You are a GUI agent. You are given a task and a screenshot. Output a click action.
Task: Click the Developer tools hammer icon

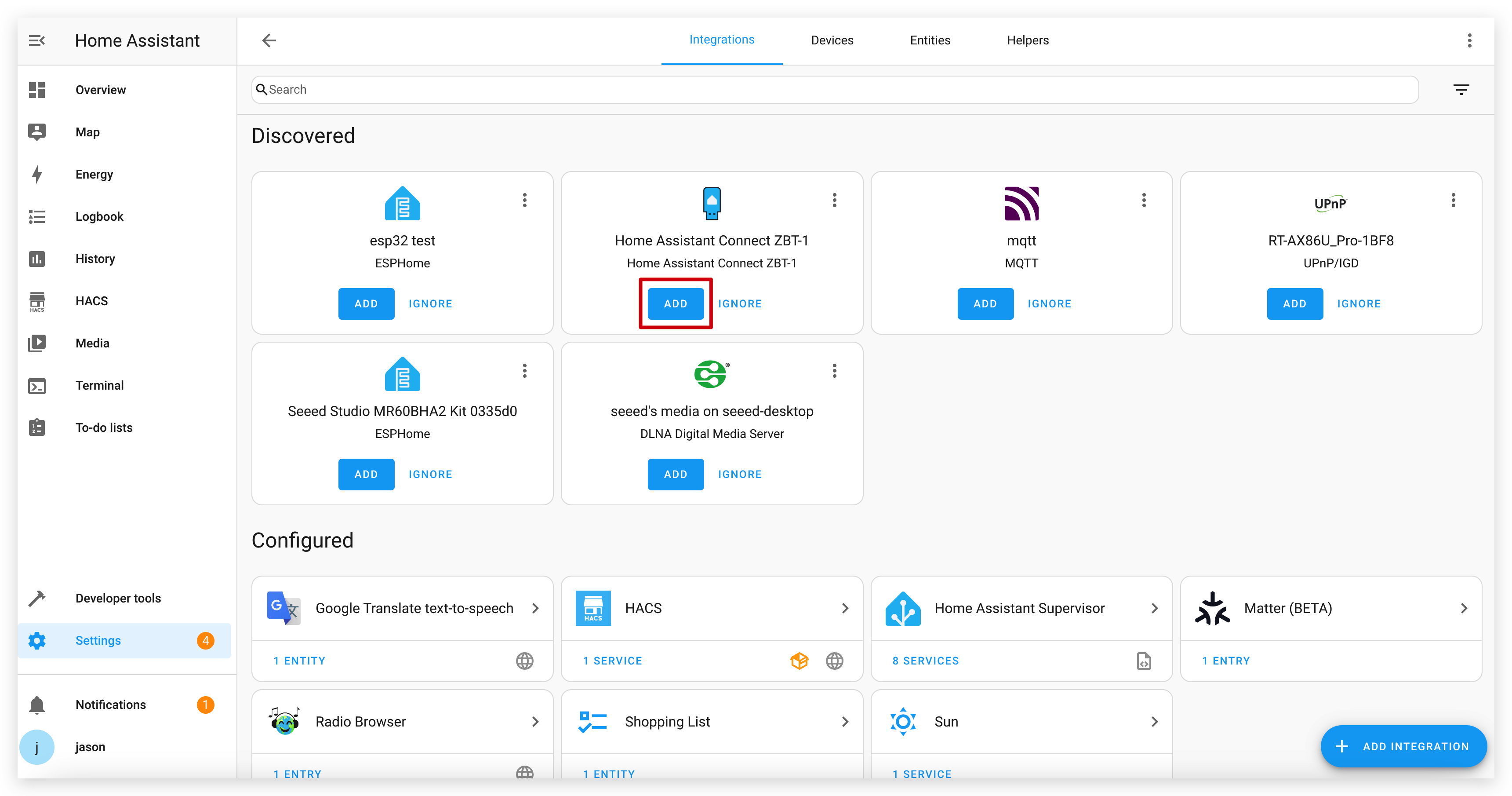click(x=37, y=598)
